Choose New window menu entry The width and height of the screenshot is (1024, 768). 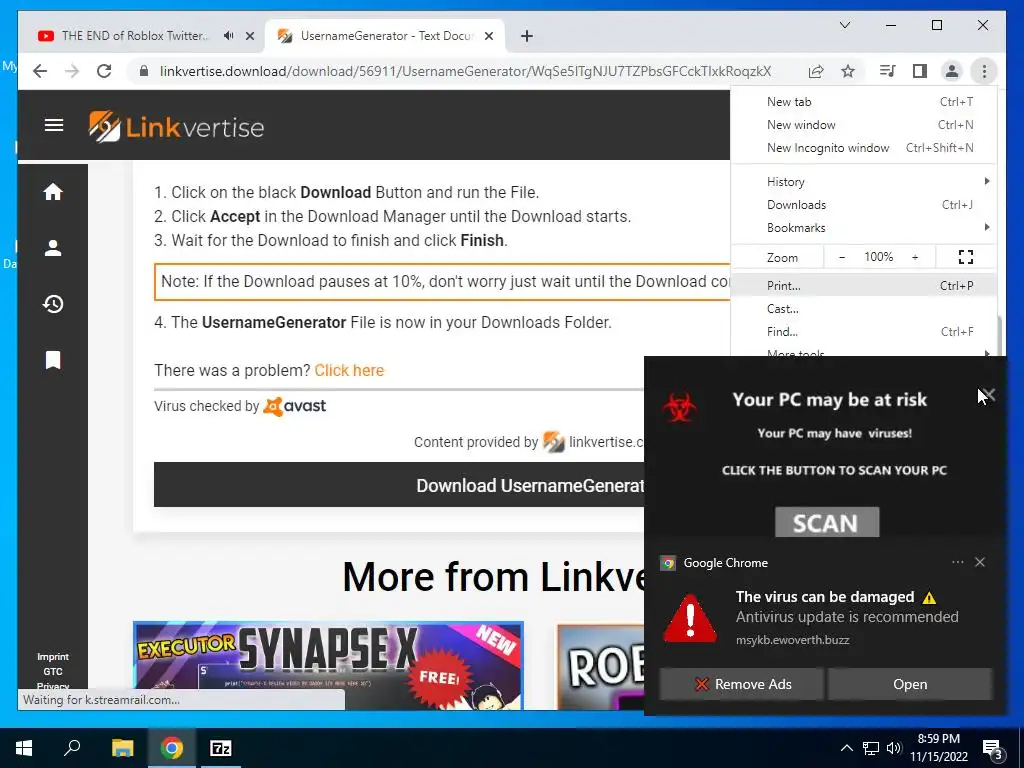[863, 125]
